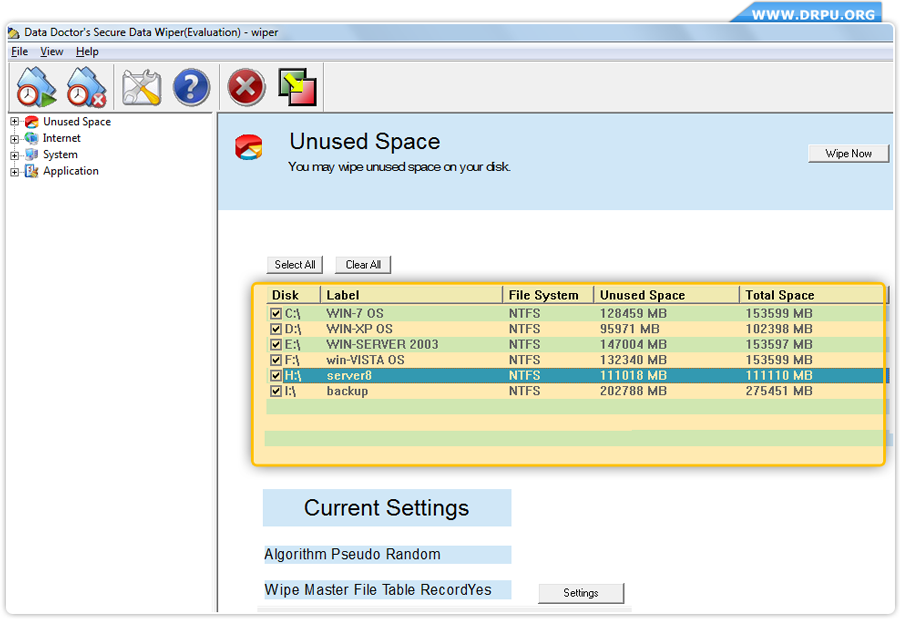Image resolution: width=900 pixels, height=619 pixels.
Task: Click the Wipe Now button
Action: [848, 153]
